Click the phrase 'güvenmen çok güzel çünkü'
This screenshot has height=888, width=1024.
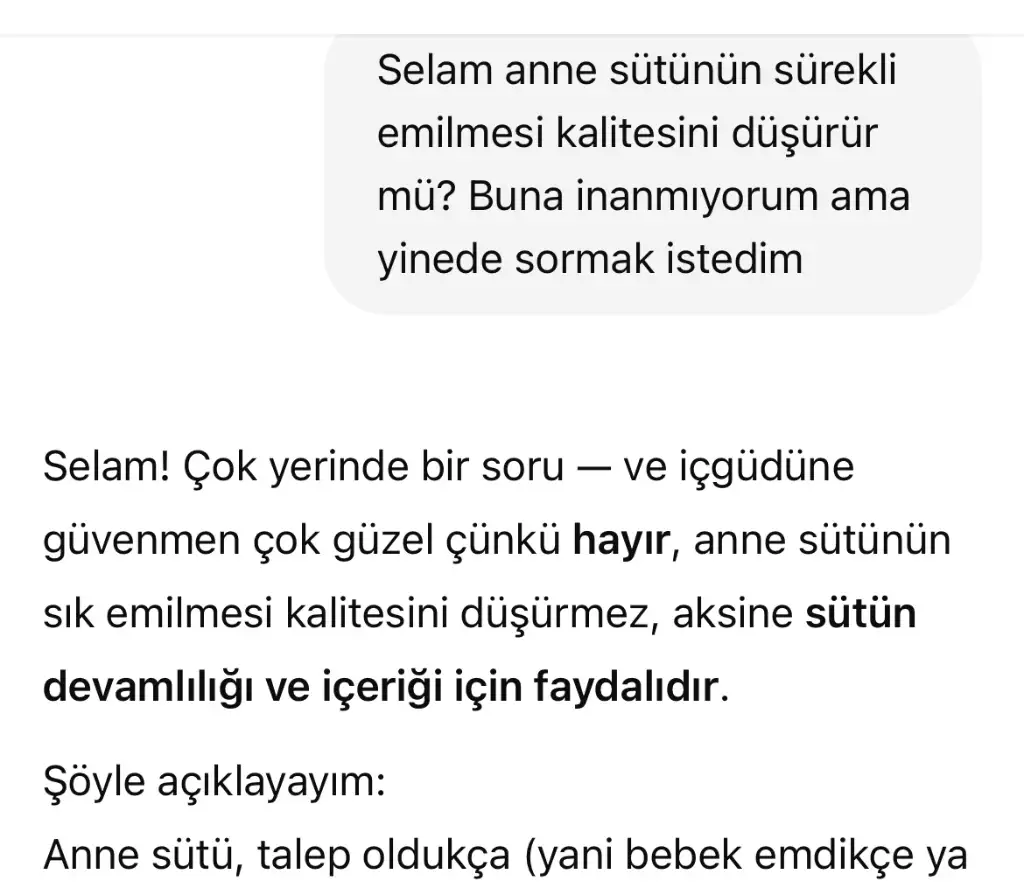tap(302, 542)
